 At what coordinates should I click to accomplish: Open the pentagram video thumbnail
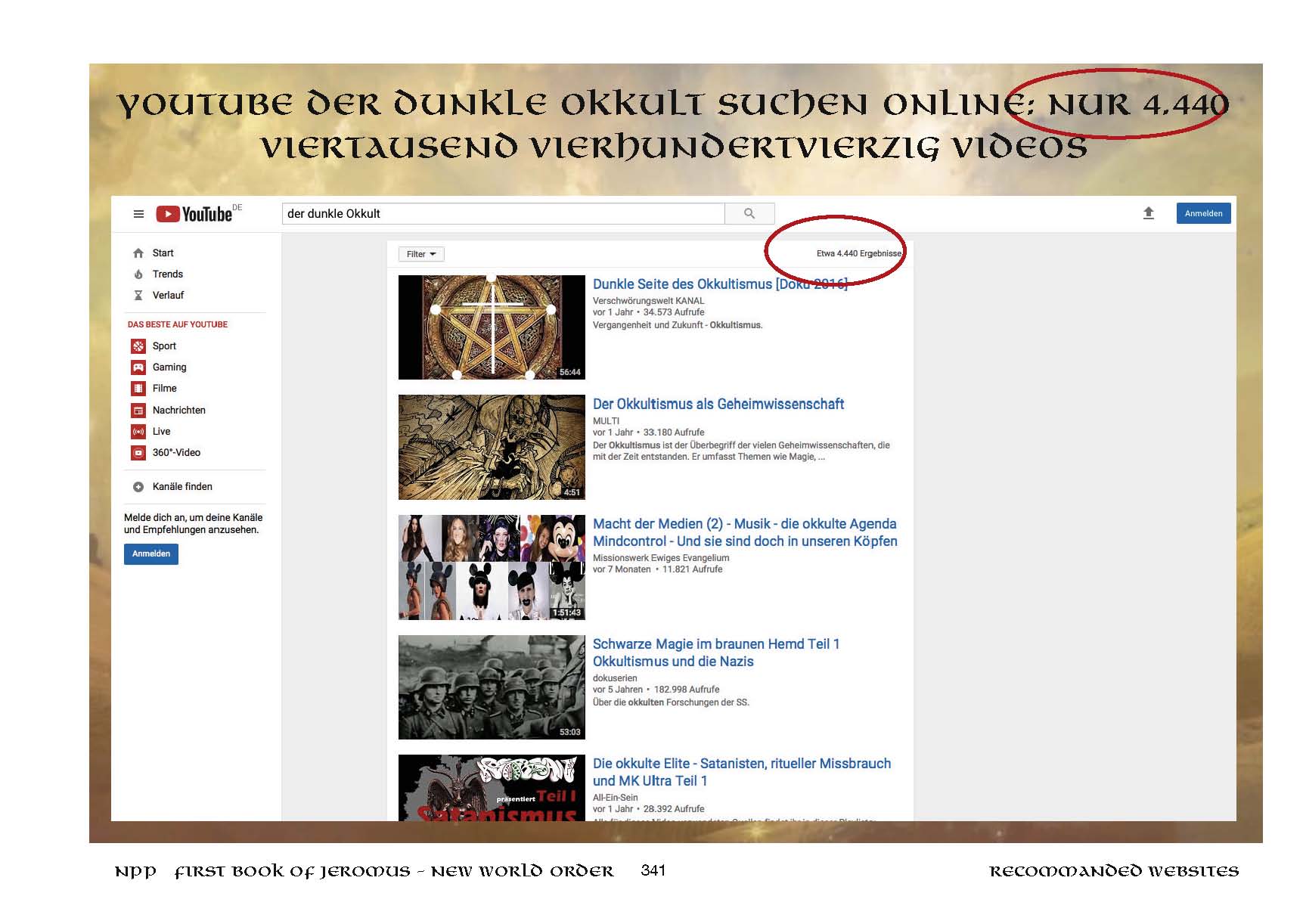click(492, 327)
